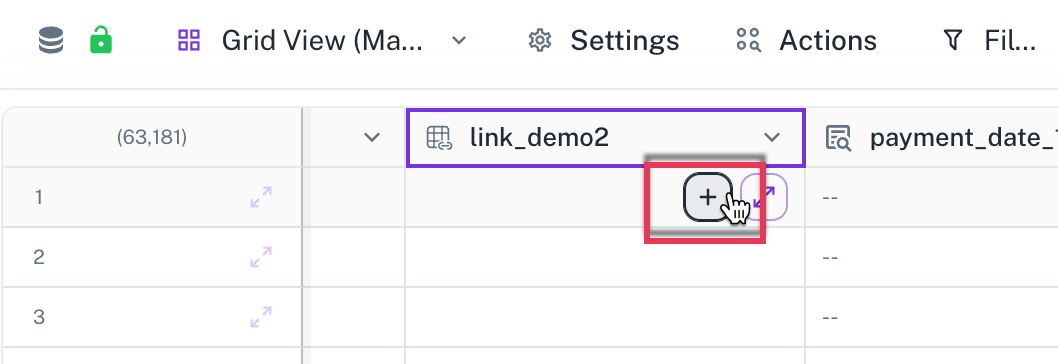Open the Settings menu
The image size is (1058, 364).
[x=603, y=41]
